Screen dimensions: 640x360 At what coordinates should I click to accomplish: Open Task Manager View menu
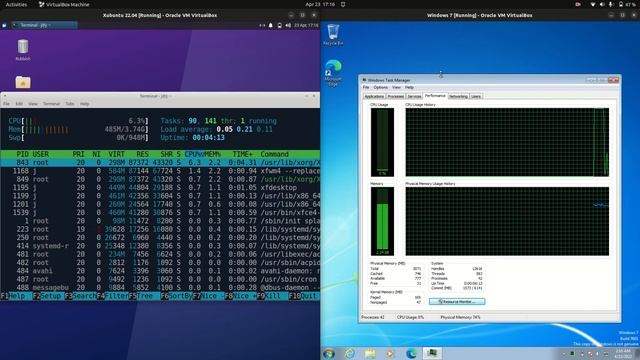point(396,87)
